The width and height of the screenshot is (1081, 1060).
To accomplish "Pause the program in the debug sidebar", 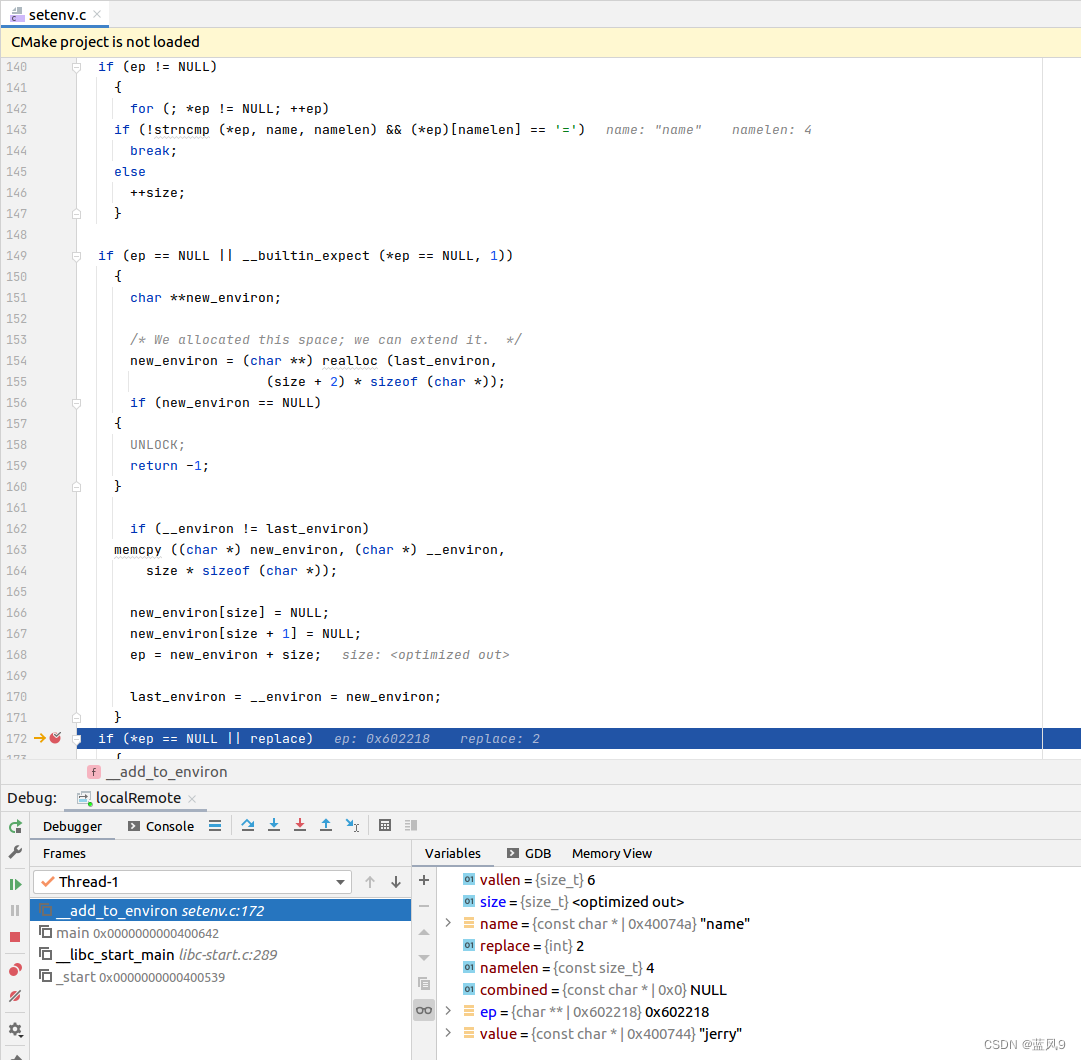I will (x=15, y=910).
